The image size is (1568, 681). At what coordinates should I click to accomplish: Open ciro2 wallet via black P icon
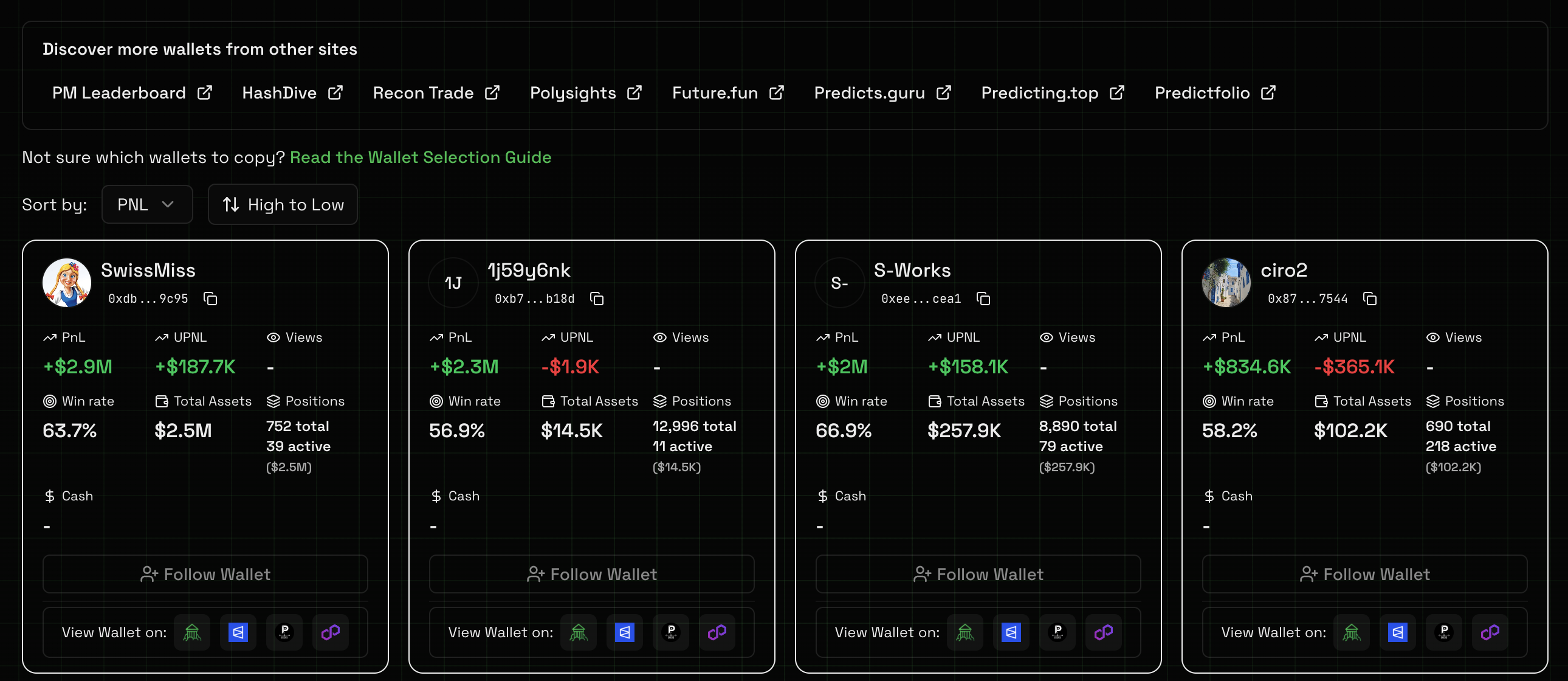1444,632
